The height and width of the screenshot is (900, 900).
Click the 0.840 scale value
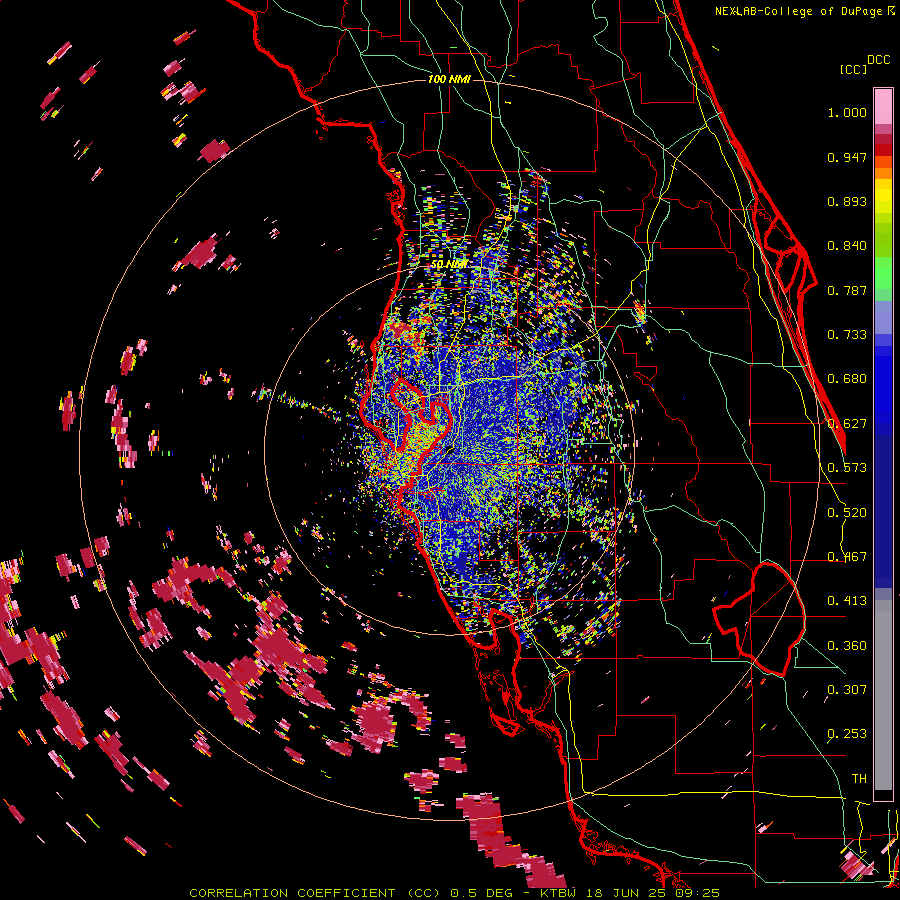pyautogui.click(x=847, y=246)
